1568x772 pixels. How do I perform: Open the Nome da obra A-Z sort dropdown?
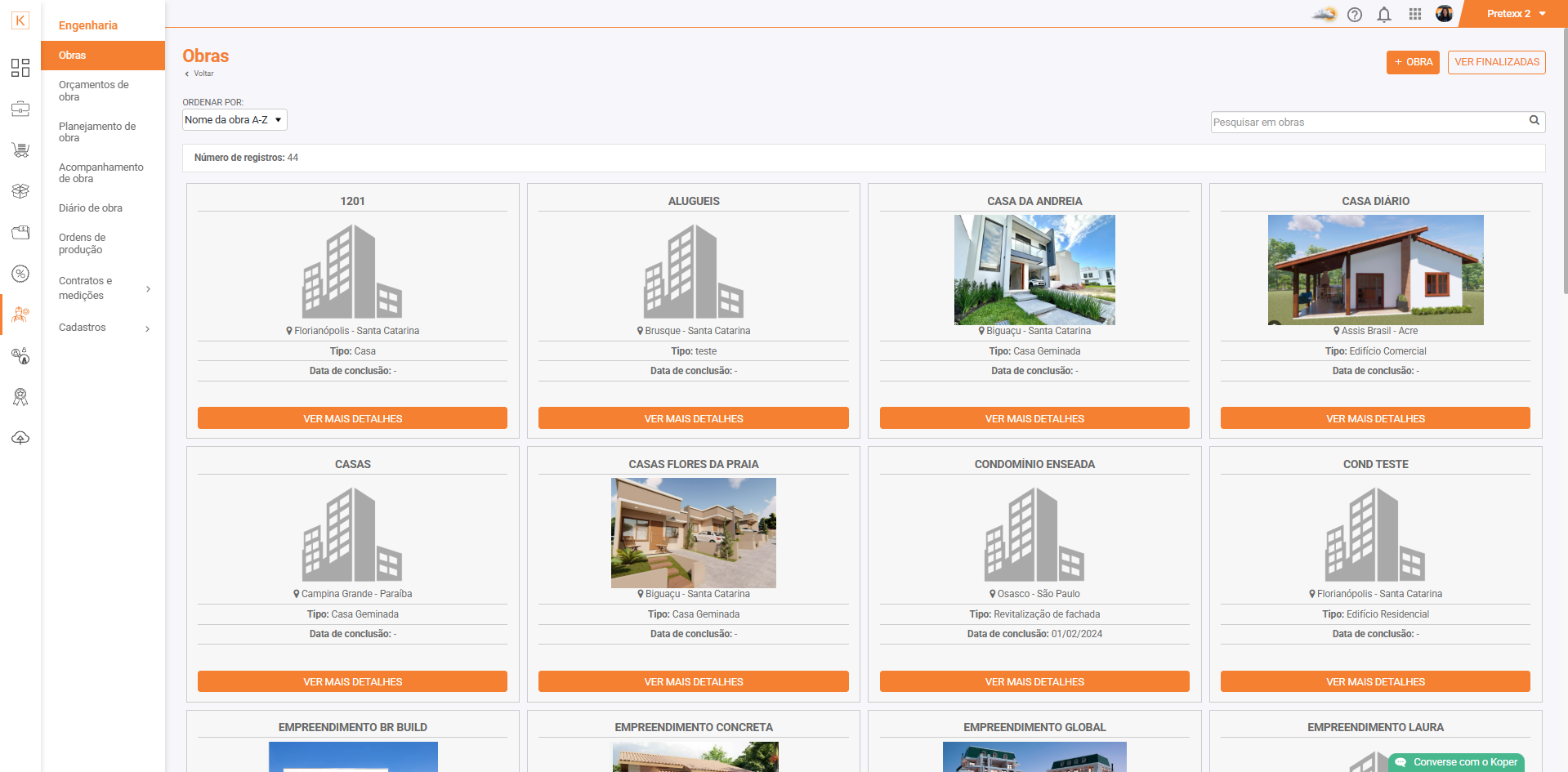point(235,120)
